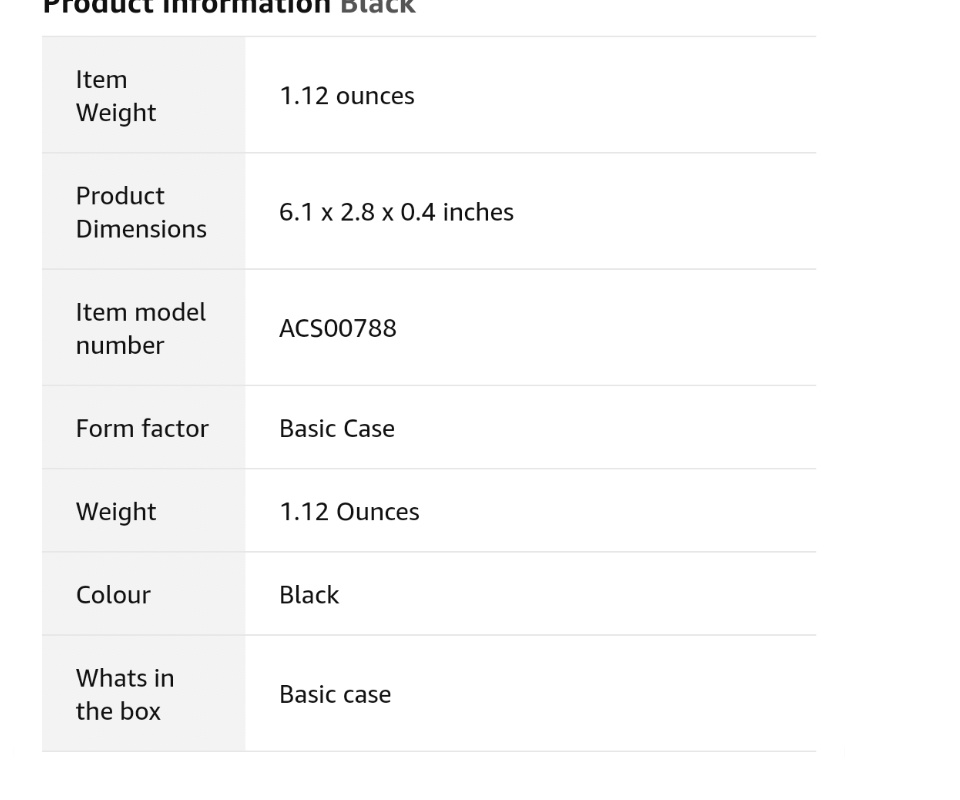Click the "Item Weight" row label
The width and height of the screenshot is (960, 800).
(116, 96)
